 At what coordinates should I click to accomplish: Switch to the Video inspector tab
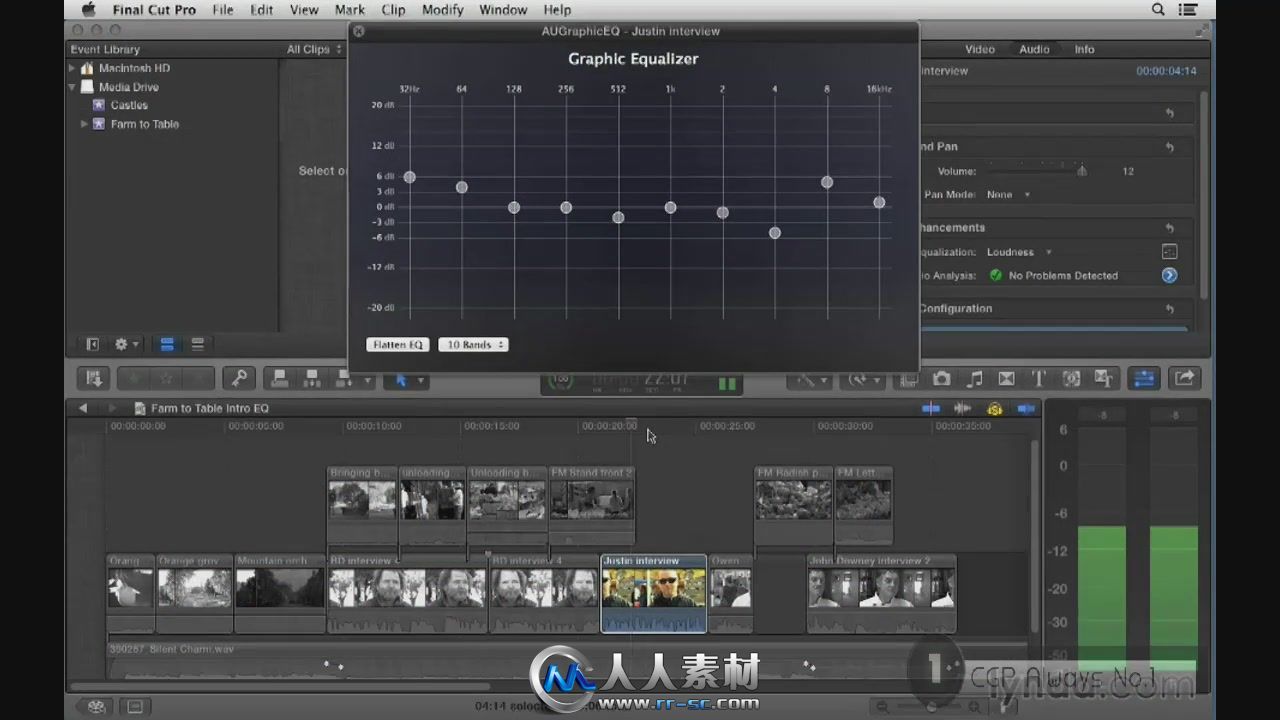point(979,49)
